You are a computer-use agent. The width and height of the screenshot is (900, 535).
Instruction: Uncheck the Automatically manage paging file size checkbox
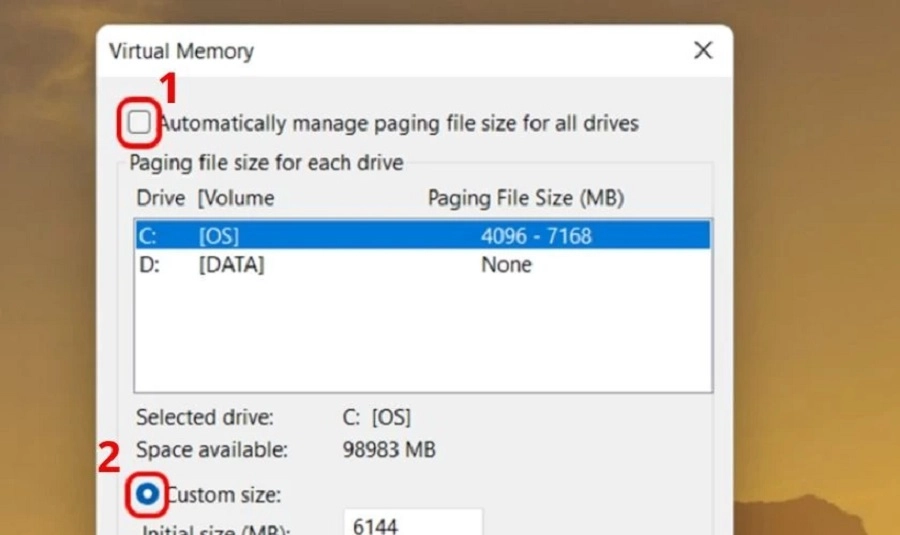pos(139,123)
